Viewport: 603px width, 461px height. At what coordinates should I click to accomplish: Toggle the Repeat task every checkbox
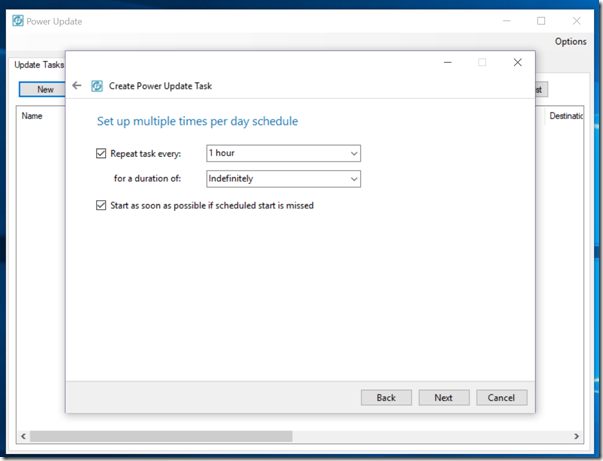(101, 153)
